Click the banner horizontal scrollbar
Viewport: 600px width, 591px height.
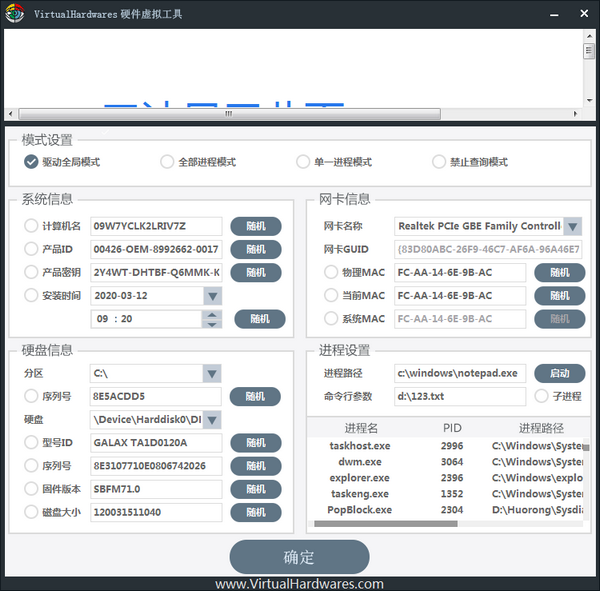pyautogui.click(x=295, y=113)
